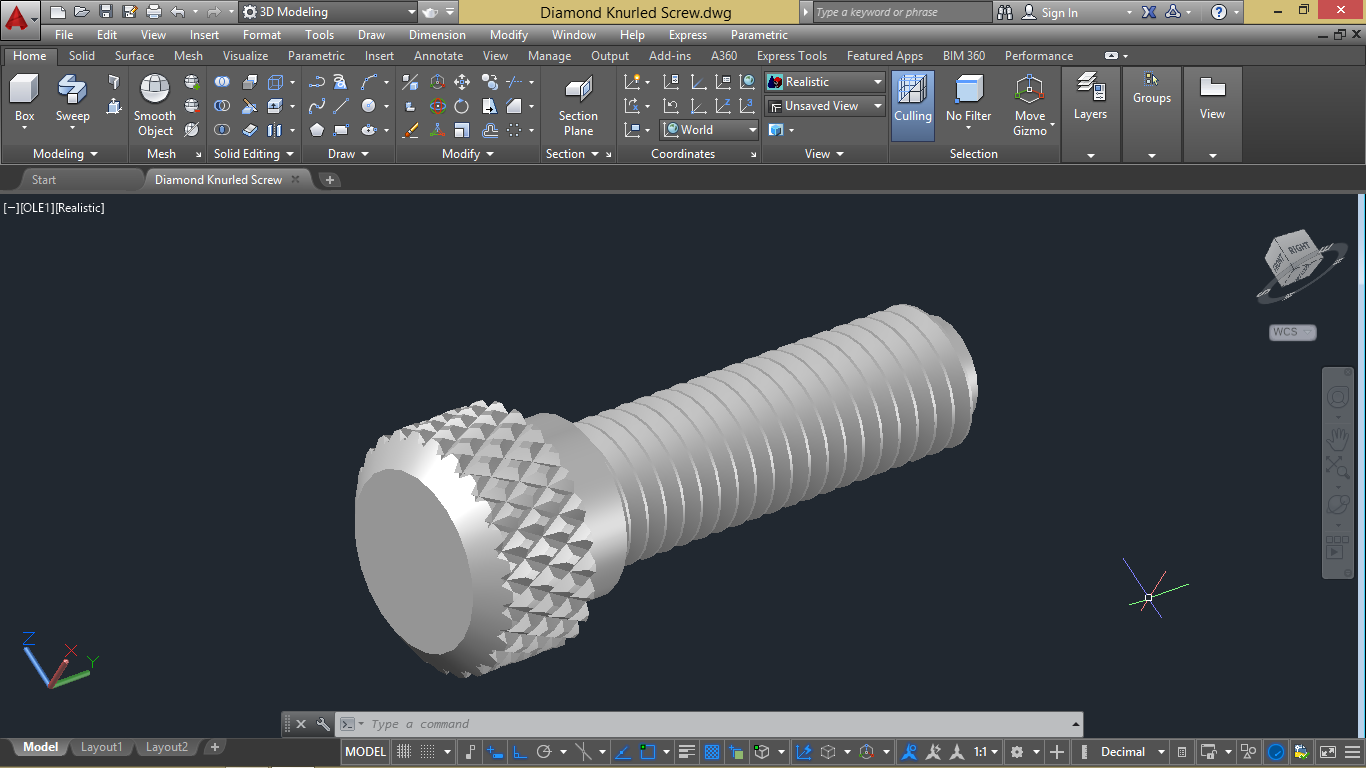Open the Unsaved View dropdown
Image resolution: width=1366 pixels, height=768 pixels.
(826, 106)
